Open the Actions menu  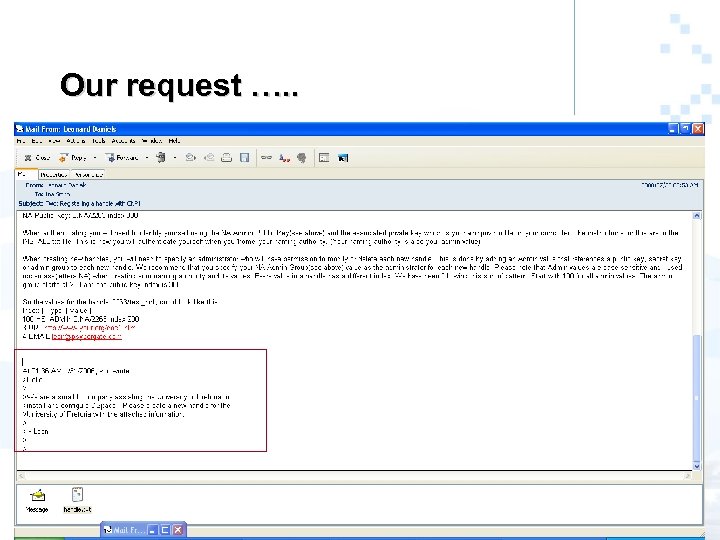pyautogui.click(x=76, y=141)
